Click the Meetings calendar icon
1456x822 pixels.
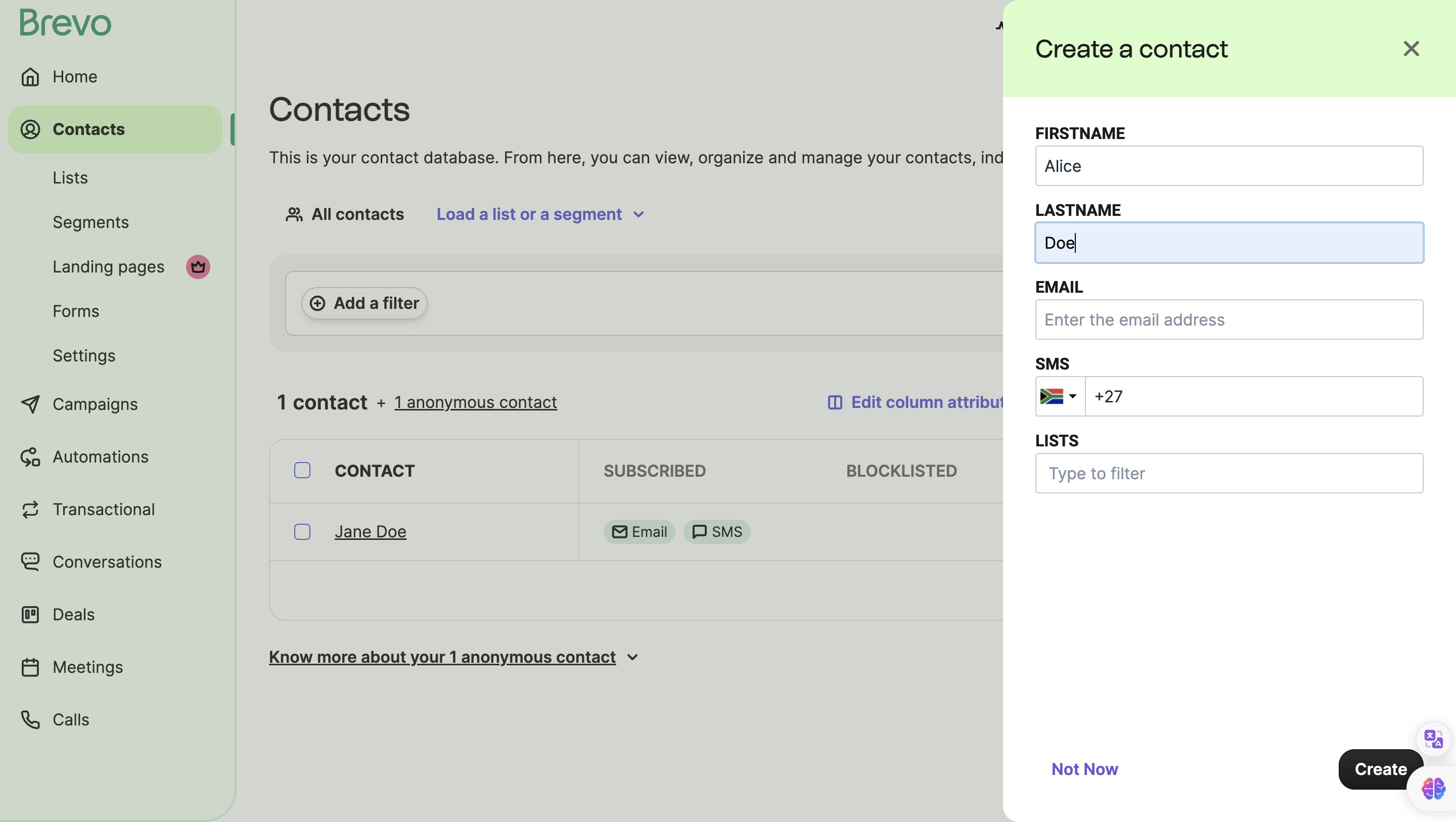click(30, 667)
